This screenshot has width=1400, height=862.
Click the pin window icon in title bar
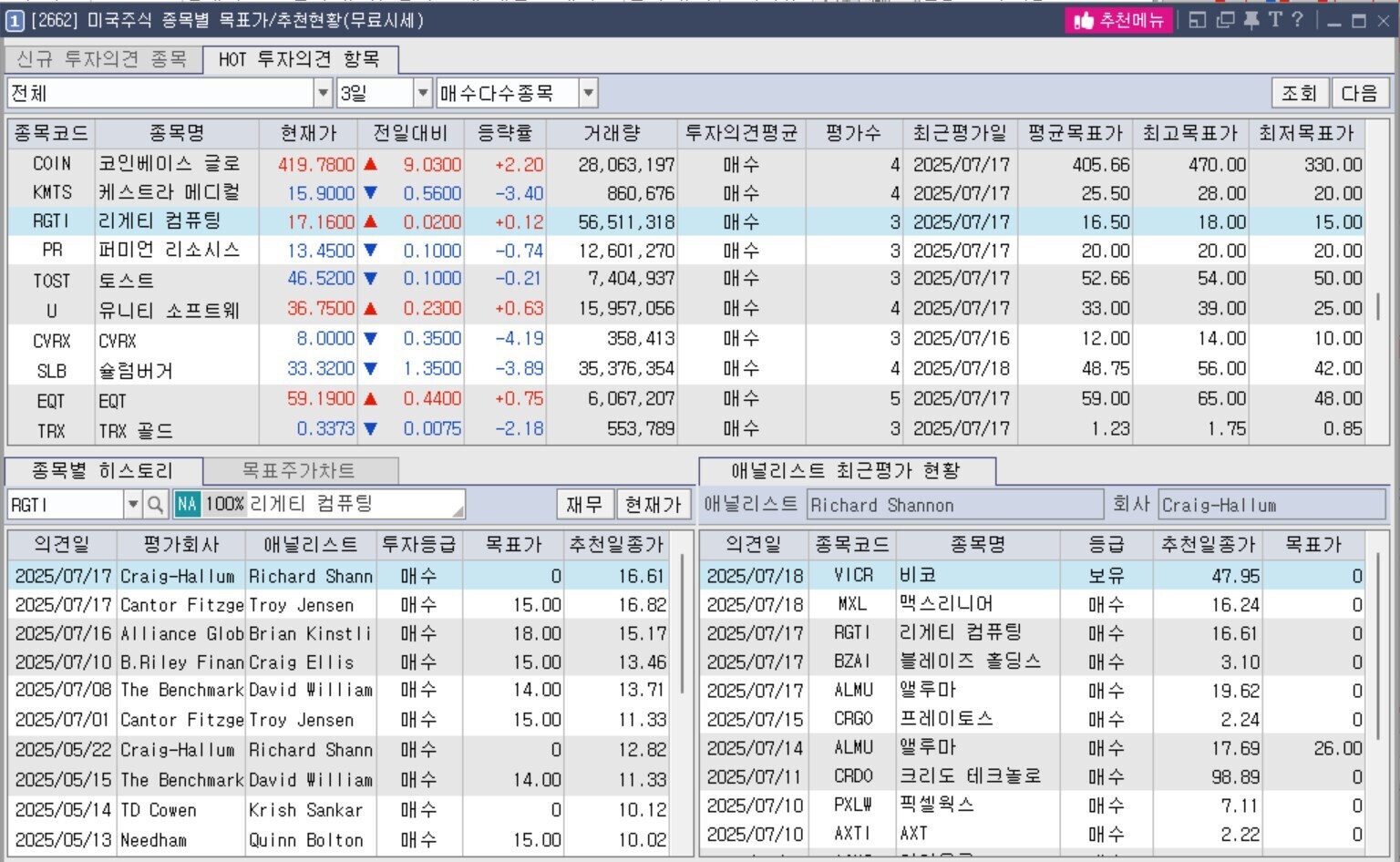1251,20
